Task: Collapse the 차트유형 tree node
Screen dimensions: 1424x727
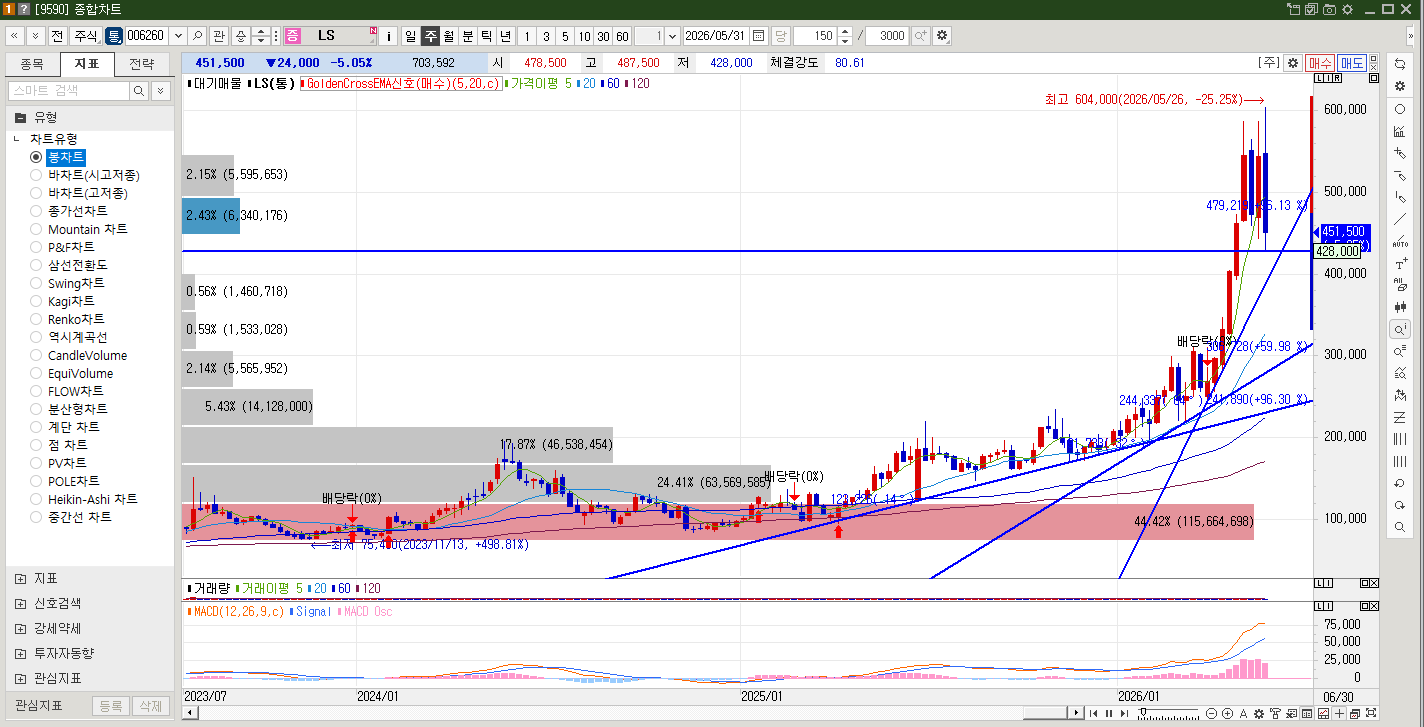Action: [17, 139]
